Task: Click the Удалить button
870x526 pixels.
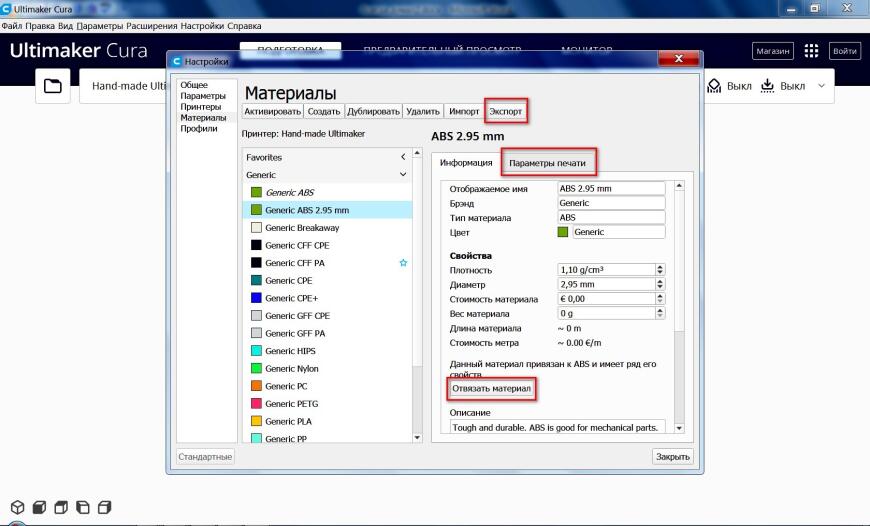Action: (x=423, y=112)
